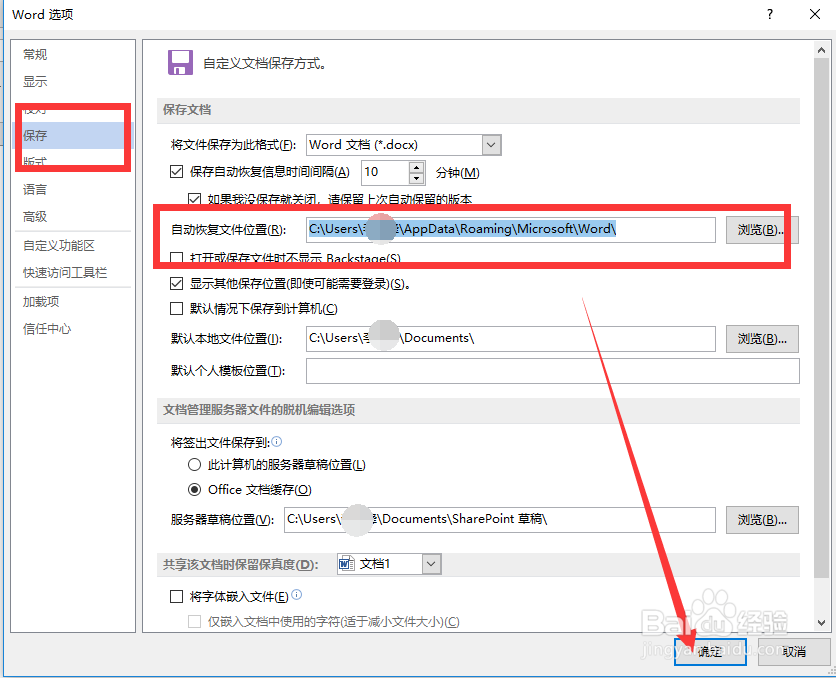This screenshot has height=678, width=836.
Task: Click the scrollbar down arrow
Action: coord(821,622)
